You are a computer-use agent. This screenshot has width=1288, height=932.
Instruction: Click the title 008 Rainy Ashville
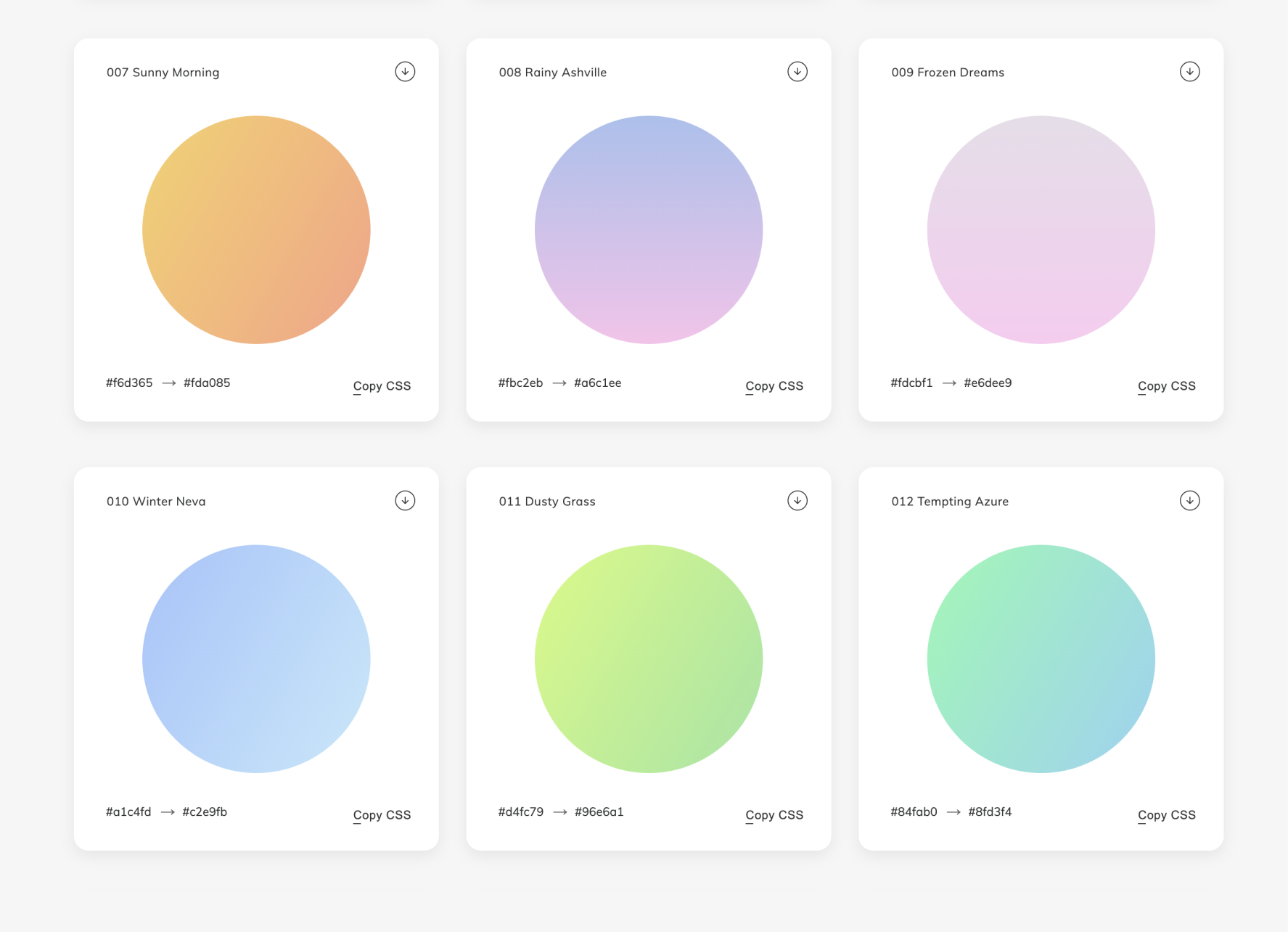(x=553, y=73)
